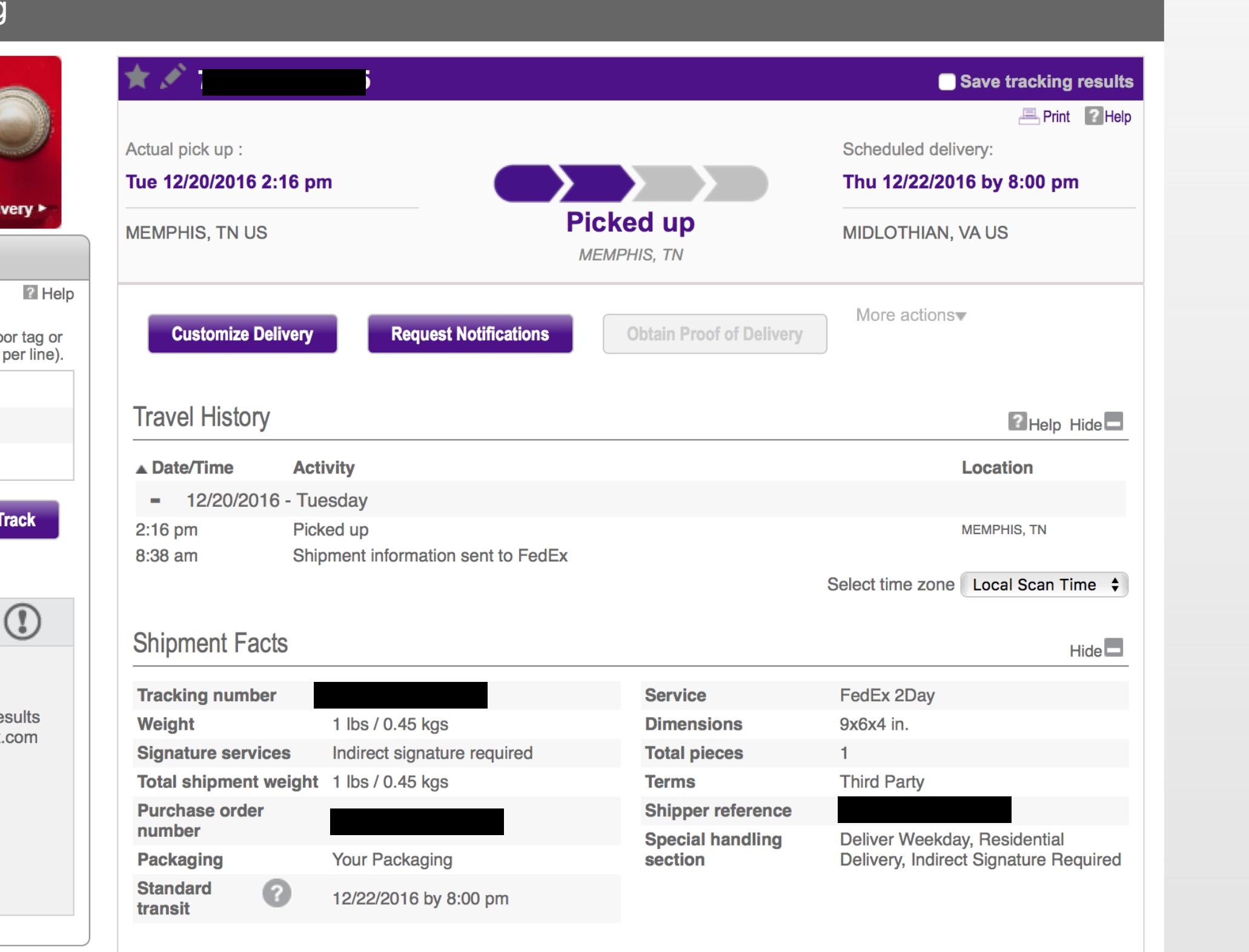Click sidebar Help question icon

pyautogui.click(x=30, y=293)
